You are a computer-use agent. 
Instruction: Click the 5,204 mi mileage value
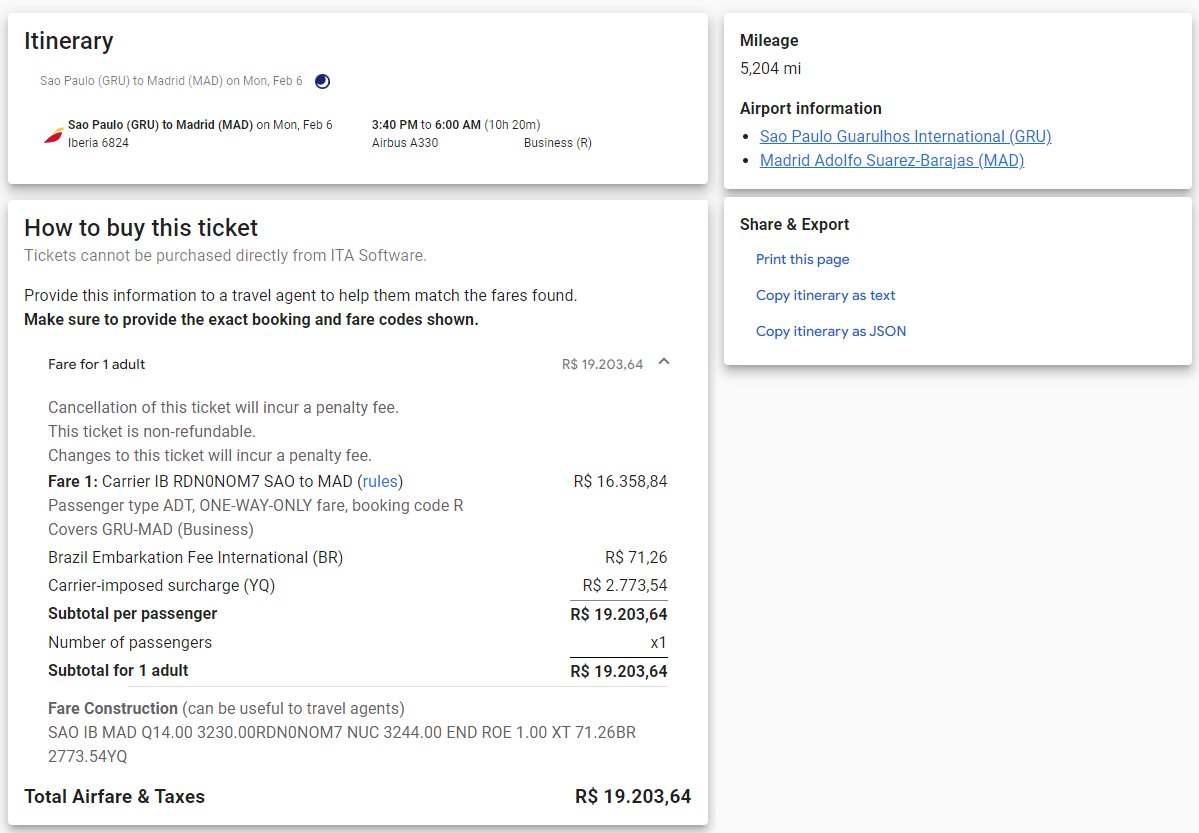click(x=770, y=69)
